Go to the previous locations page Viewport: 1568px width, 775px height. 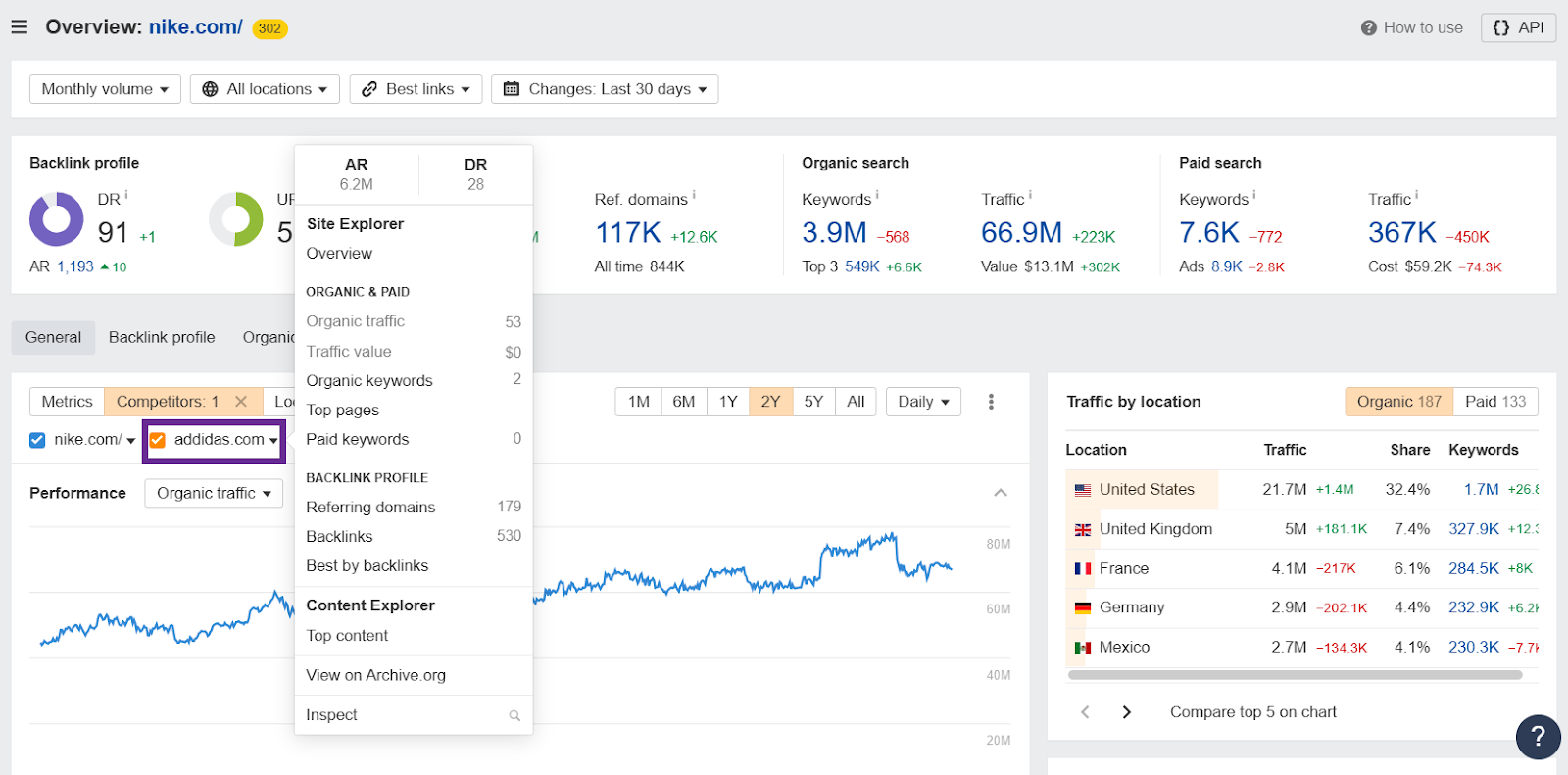point(1085,712)
